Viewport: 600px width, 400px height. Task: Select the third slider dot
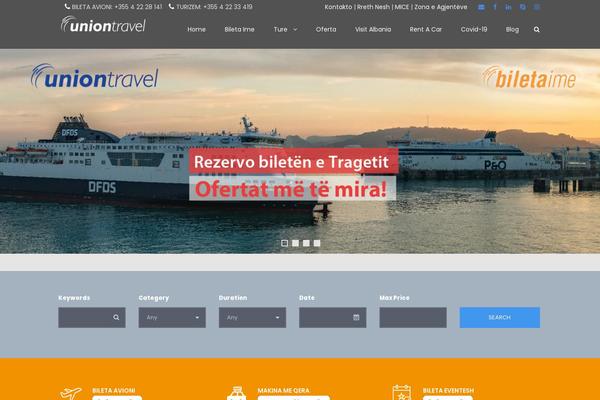coord(306,243)
